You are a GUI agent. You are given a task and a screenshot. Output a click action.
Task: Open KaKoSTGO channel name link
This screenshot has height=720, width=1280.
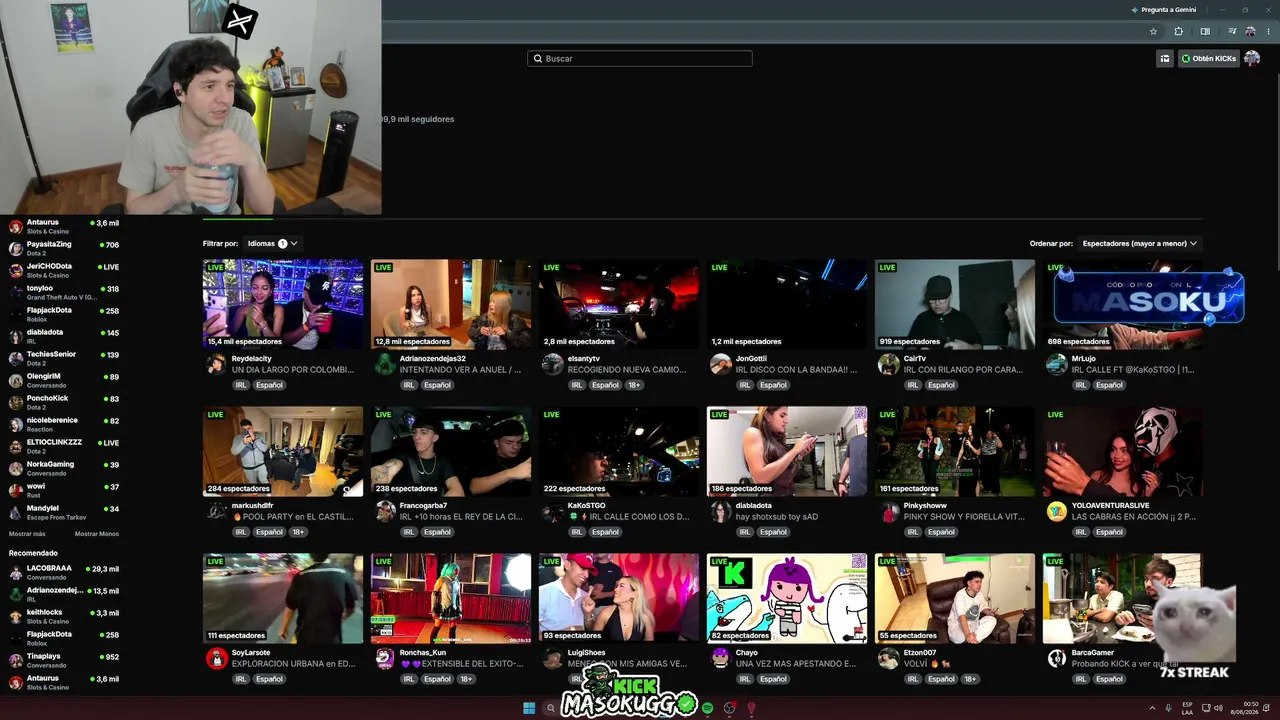click(586, 505)
